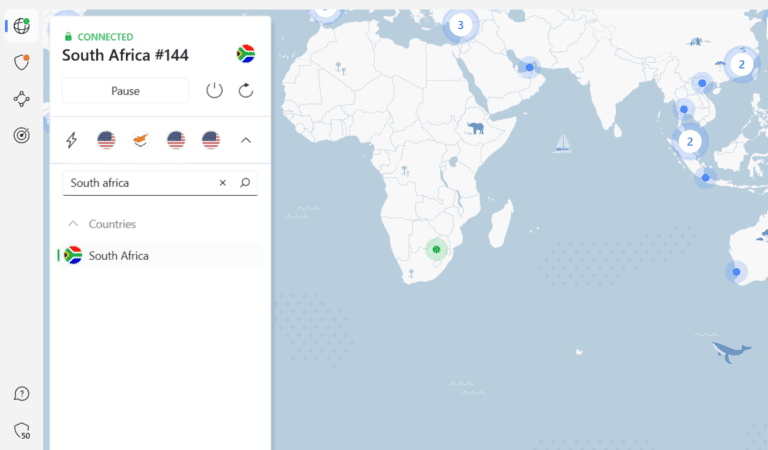The image size is (768, 450).
Task: Click the Quick Connect lightning bolt icon
Action: click(72, 140)
